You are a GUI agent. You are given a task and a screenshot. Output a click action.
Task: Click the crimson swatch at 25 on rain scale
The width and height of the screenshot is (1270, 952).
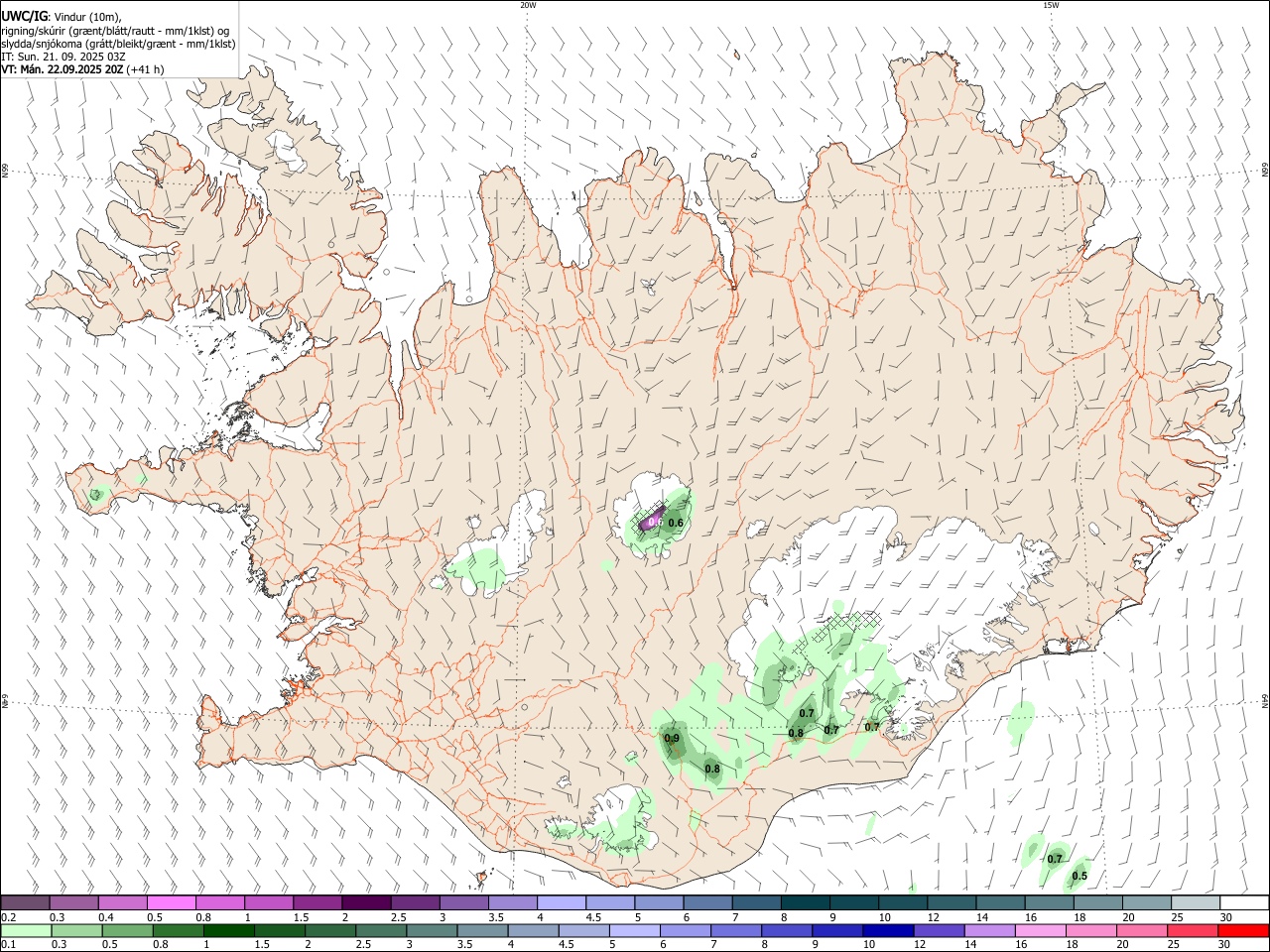click(x=1192, y=931)
